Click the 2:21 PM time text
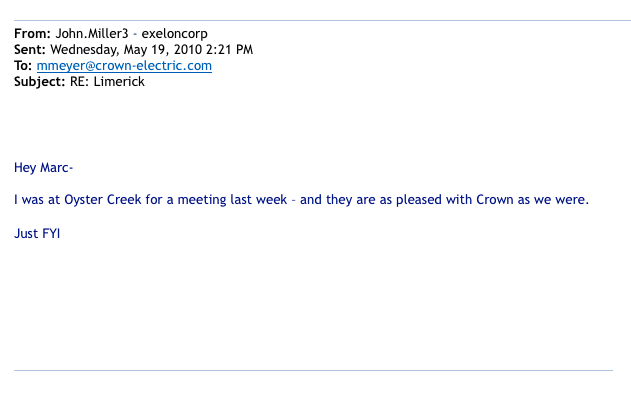The width and height of the screenshot is (631, 400). point(229,49)
